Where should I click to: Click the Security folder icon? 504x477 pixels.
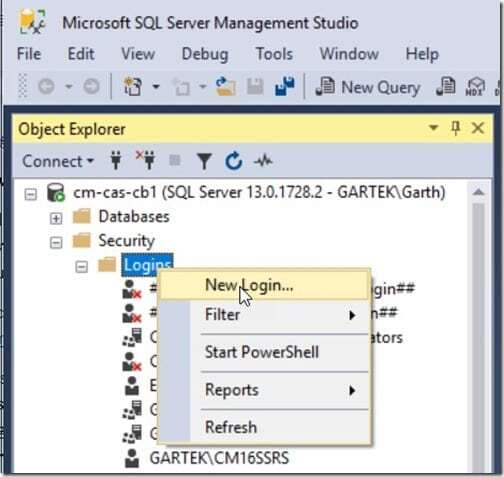[x=82, y=241]
